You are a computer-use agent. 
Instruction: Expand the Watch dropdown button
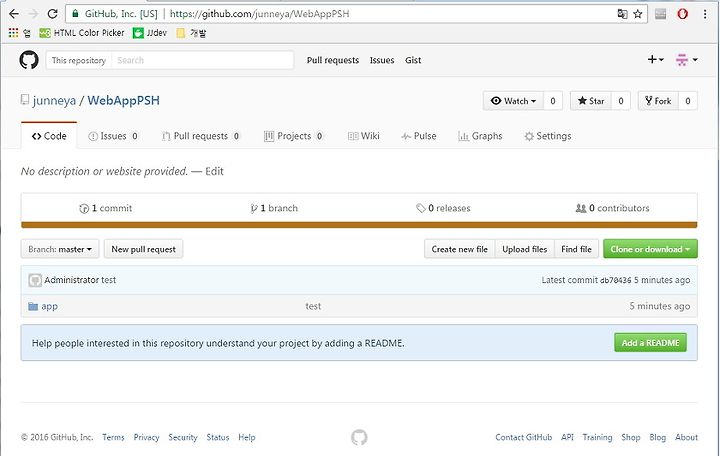[x=513, y=101]
